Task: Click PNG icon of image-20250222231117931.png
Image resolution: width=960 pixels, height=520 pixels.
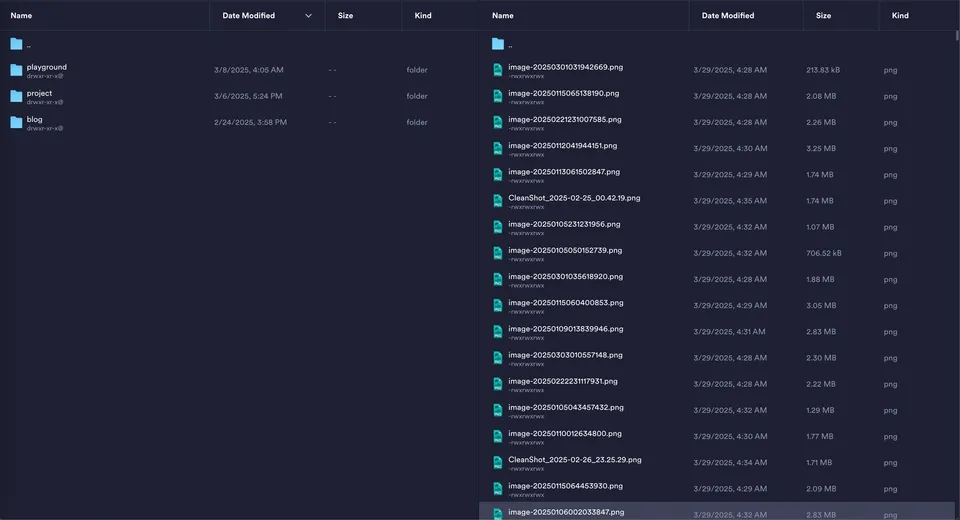Action: click(498, 384)
